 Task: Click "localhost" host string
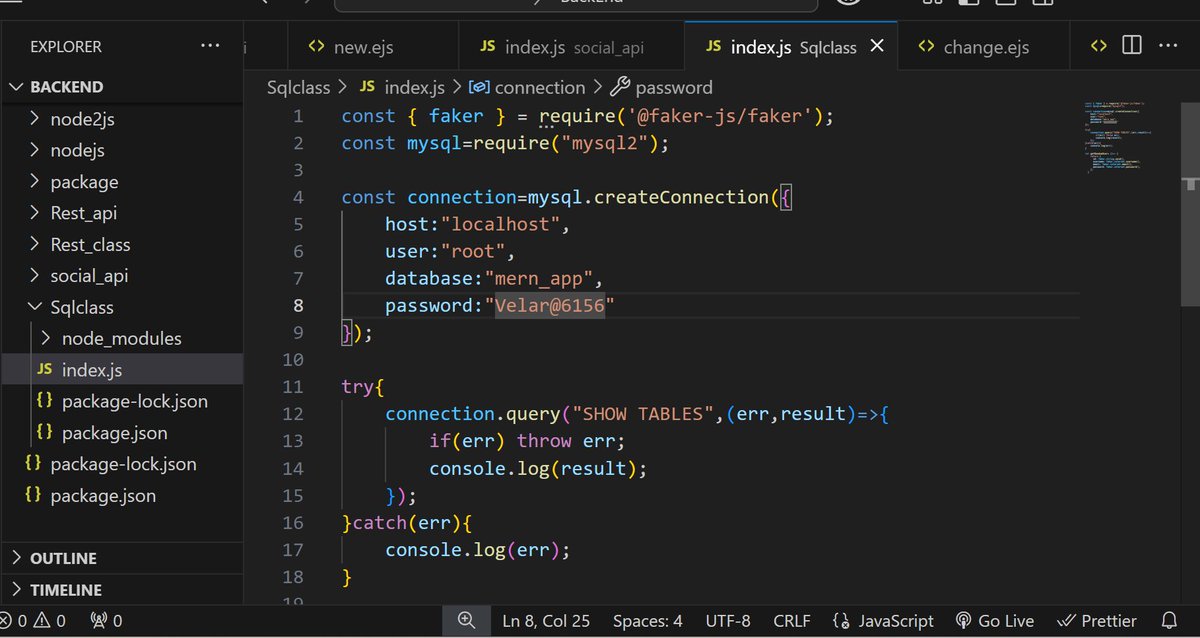[x=500, y=224]
